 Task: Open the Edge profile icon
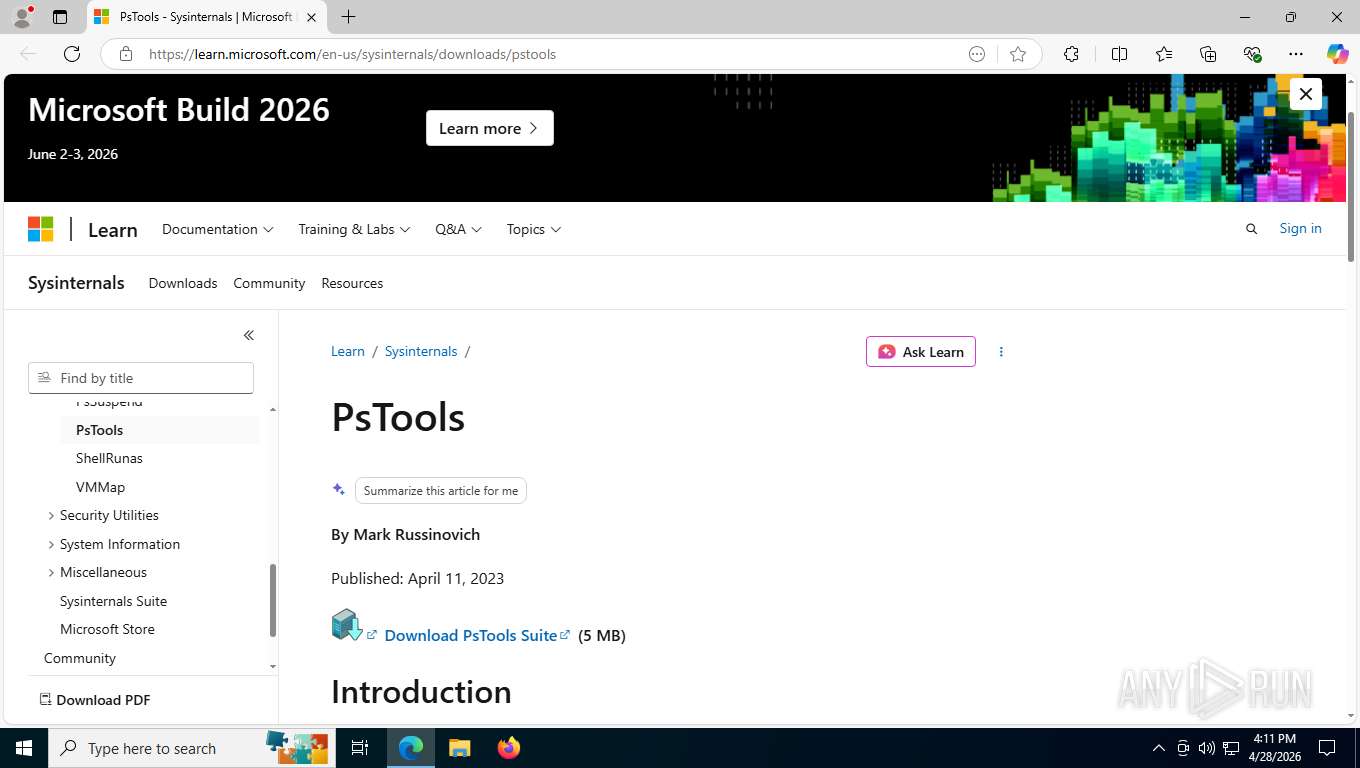[x=22, y=17]
